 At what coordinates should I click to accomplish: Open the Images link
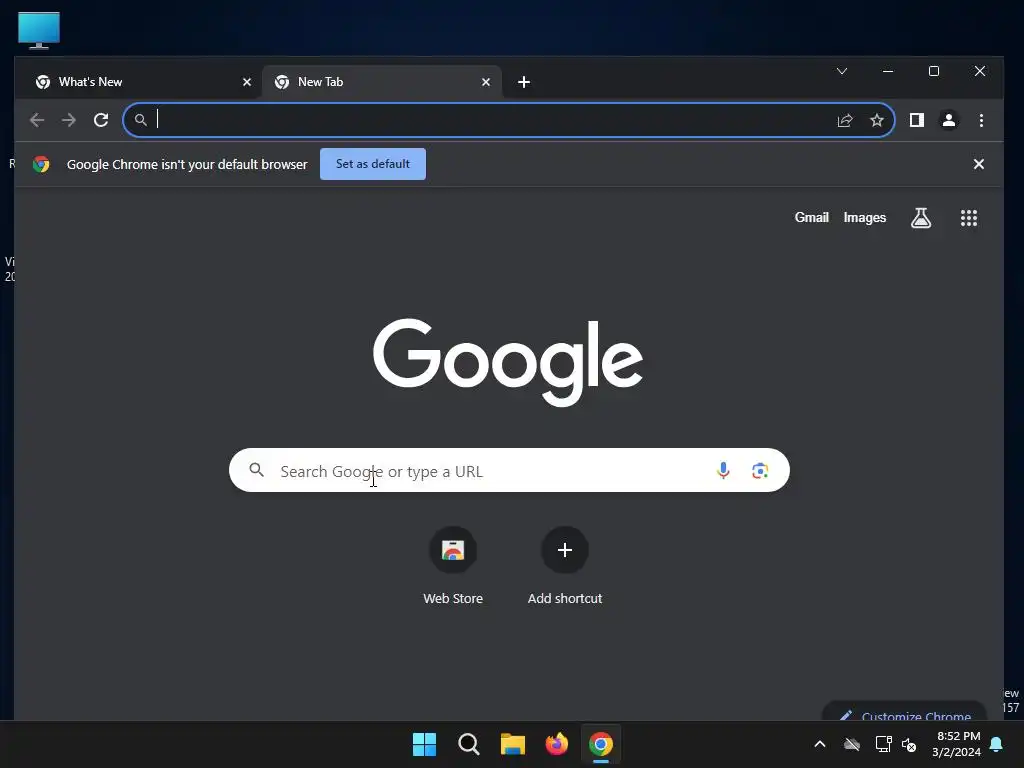(x=865, y=217)
